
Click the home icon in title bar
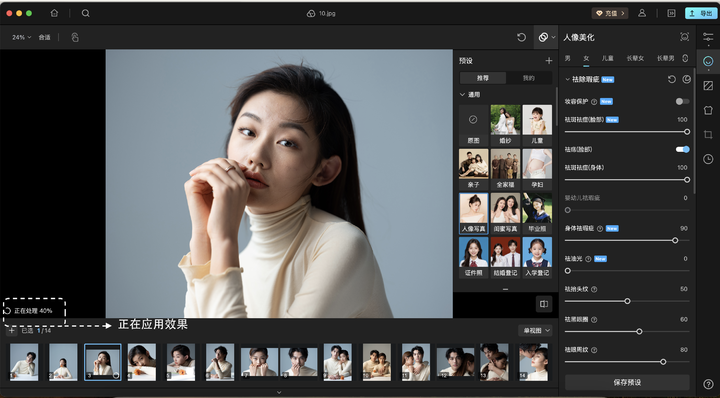point(54,13)
